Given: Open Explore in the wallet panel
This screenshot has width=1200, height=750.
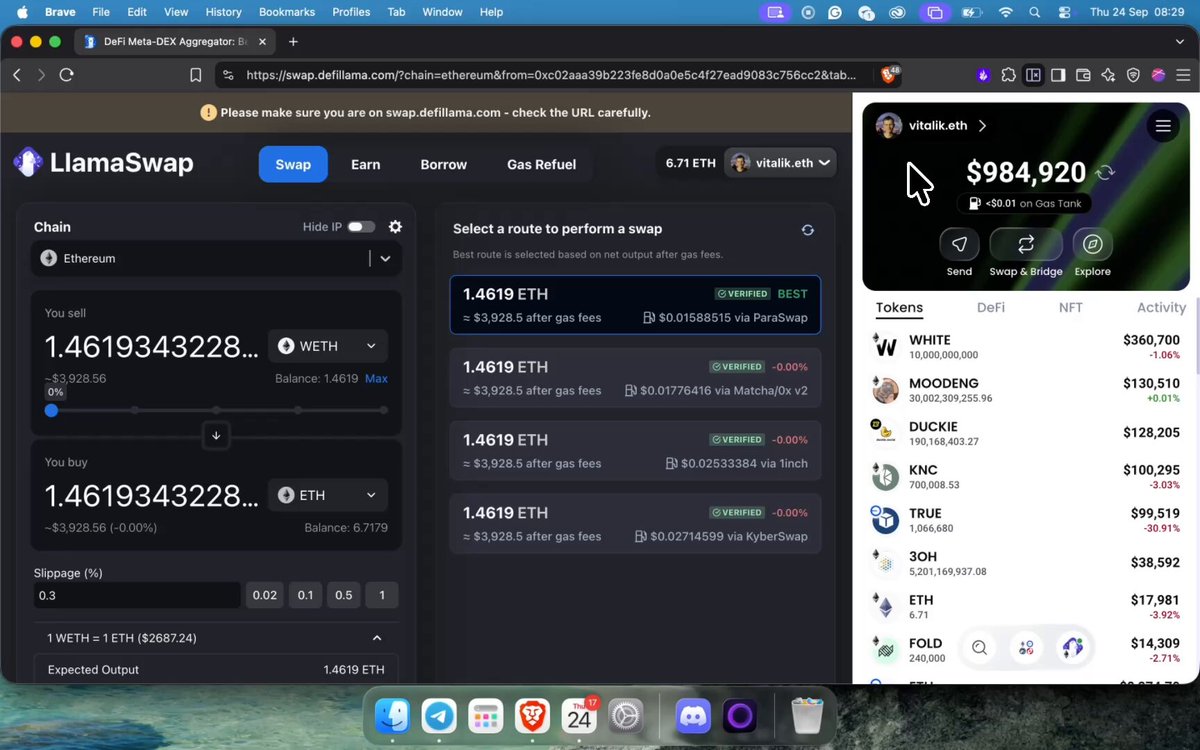Looking at the screenshot, I should click(x=1093, y=244).
